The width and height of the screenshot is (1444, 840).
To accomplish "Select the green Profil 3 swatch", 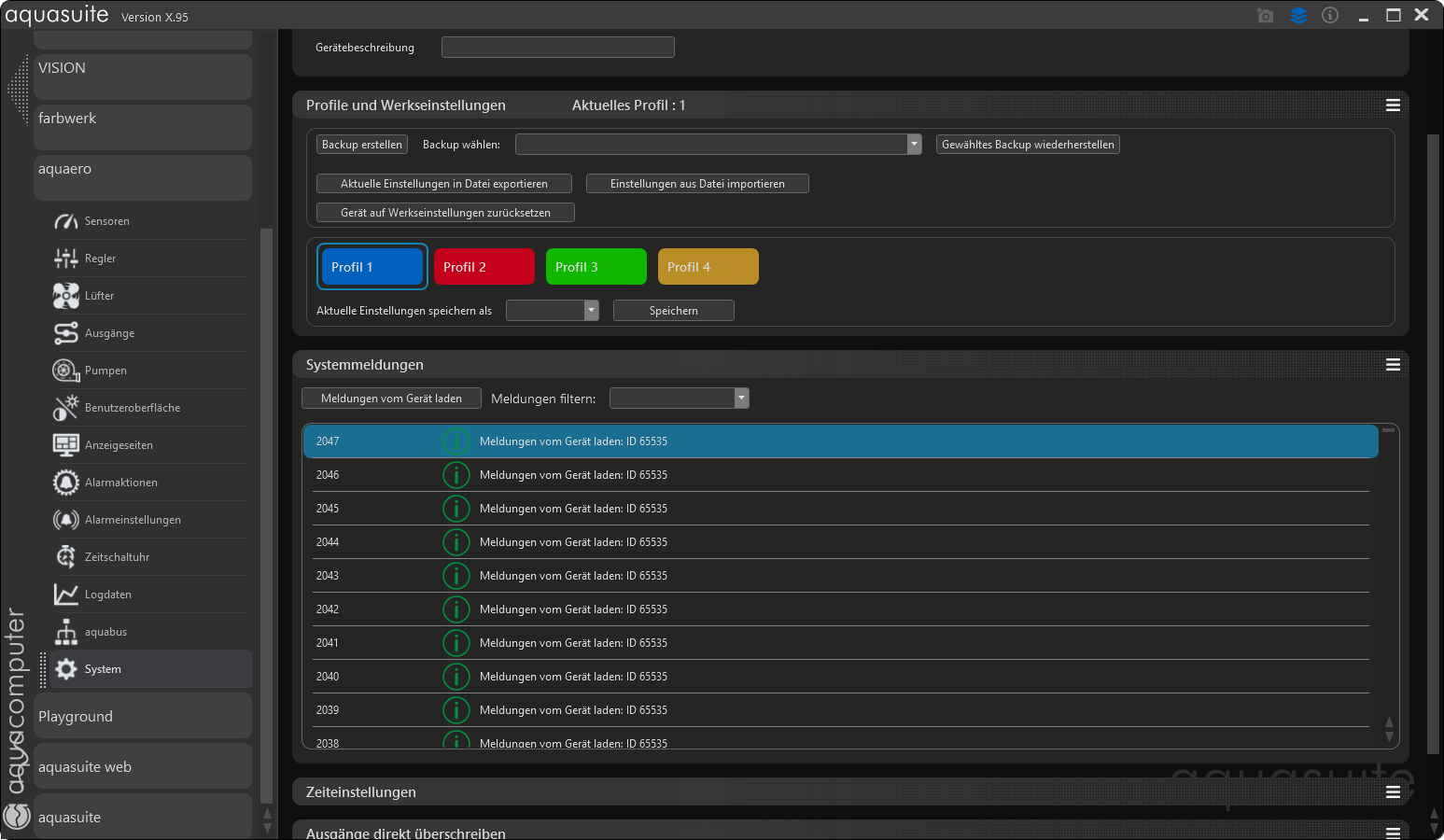I will point(596,267).
